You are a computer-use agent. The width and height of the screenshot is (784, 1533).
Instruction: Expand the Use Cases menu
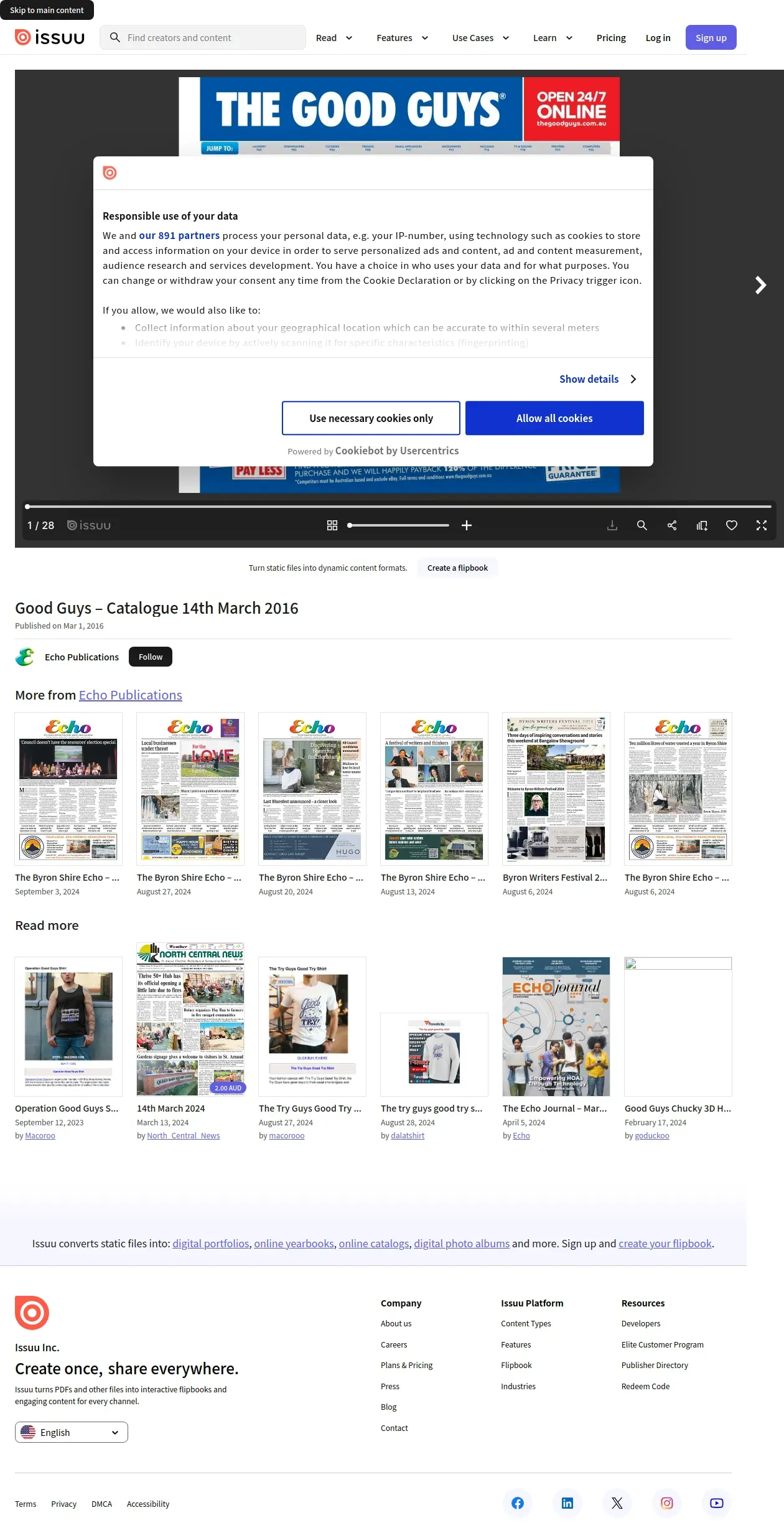point(480,38)
